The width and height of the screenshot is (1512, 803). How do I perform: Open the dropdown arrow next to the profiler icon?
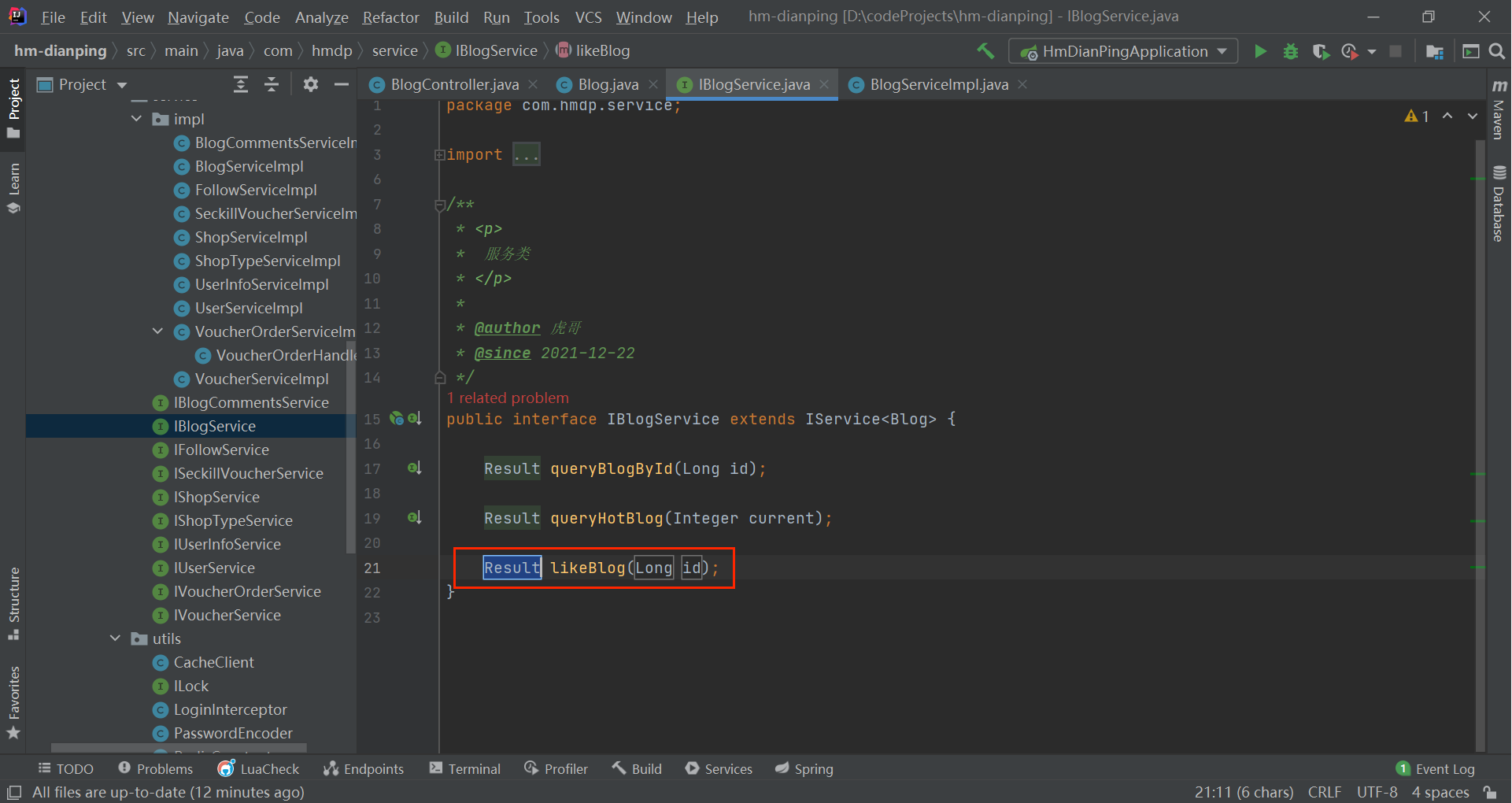click(1372, 51)
